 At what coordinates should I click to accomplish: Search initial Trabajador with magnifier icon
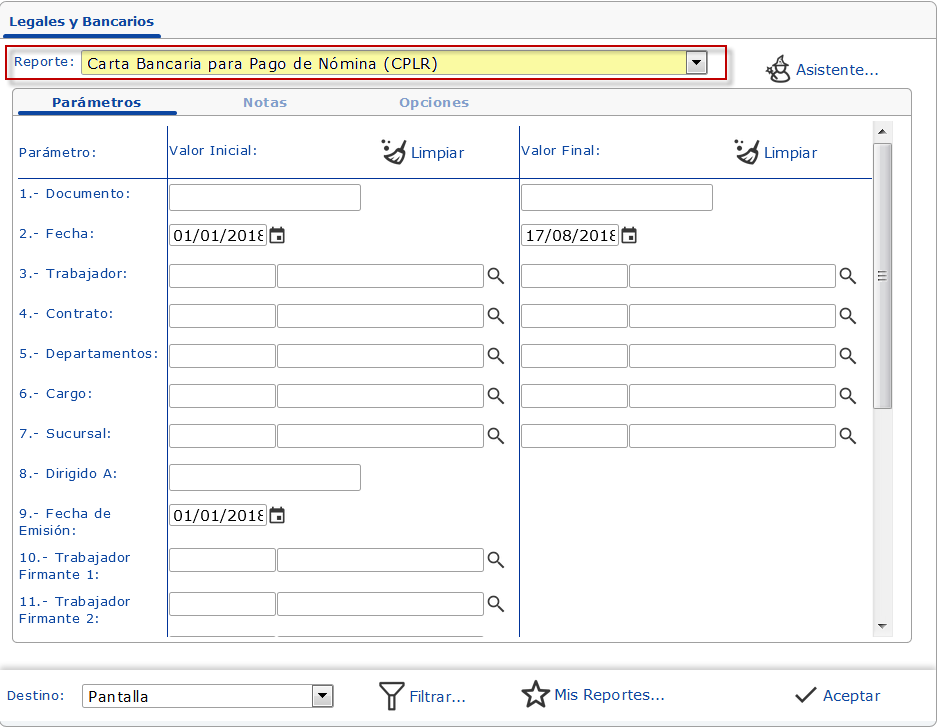point(495,276)
